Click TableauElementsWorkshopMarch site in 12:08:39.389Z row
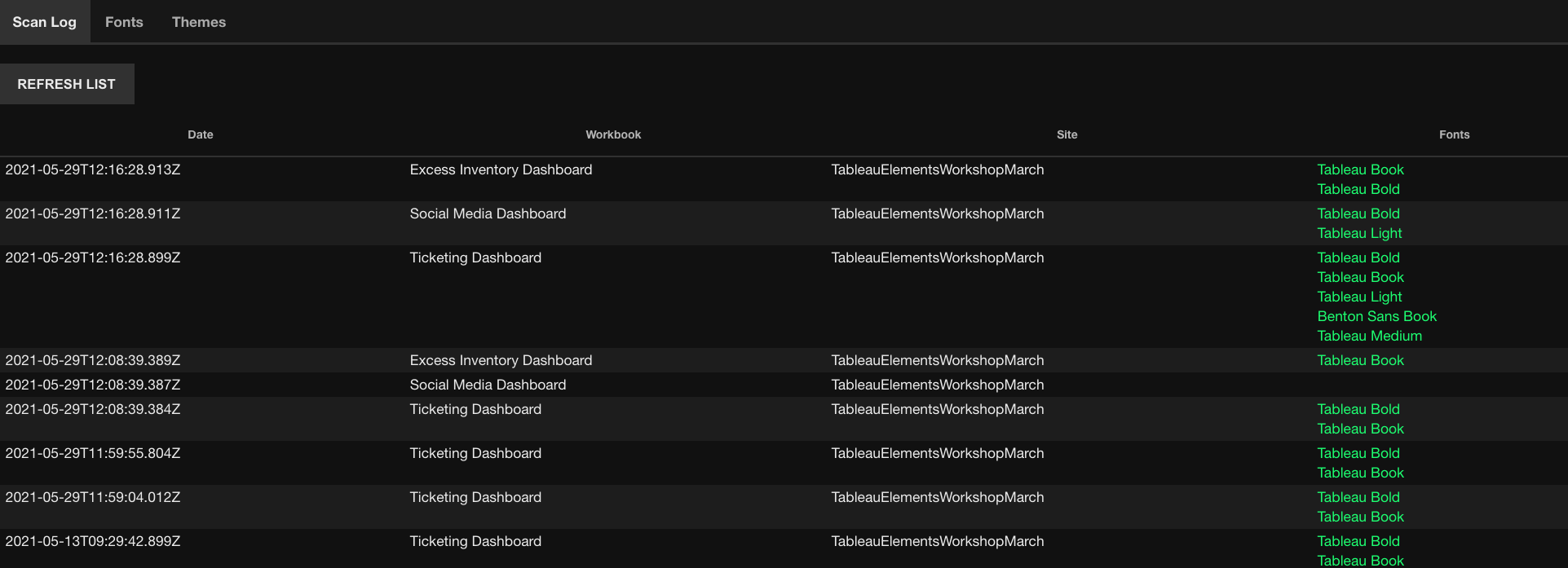Viewport: 1568px width, 568px height. pos(938,360)
